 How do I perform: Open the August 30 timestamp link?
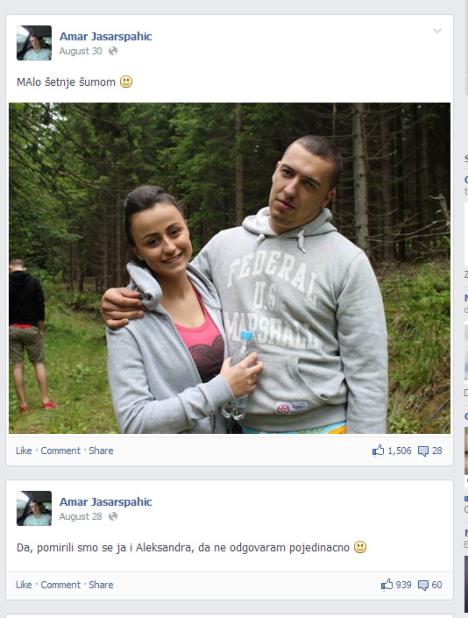[x=80, y=51]
